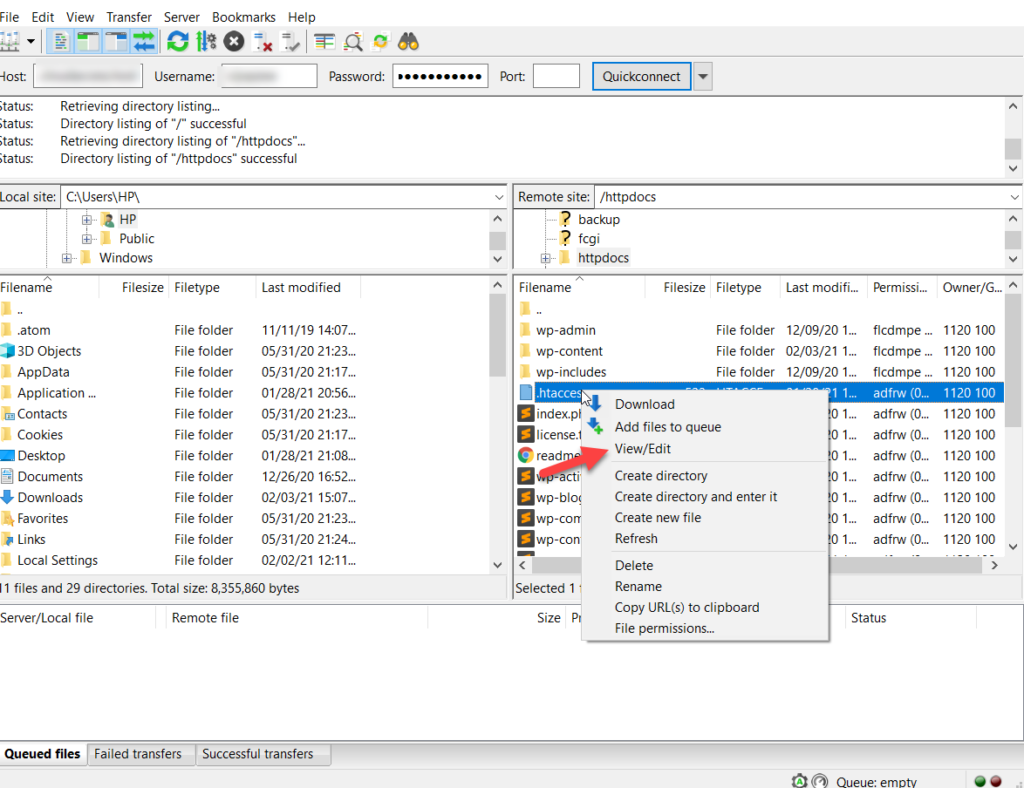The image size is (1024, 788).
Task: Toggle remote directory tree display
Action: click(116, 42)
